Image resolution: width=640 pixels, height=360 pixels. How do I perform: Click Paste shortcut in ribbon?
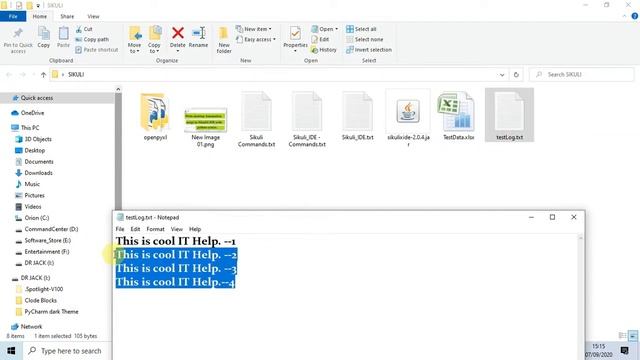(97, 49)
